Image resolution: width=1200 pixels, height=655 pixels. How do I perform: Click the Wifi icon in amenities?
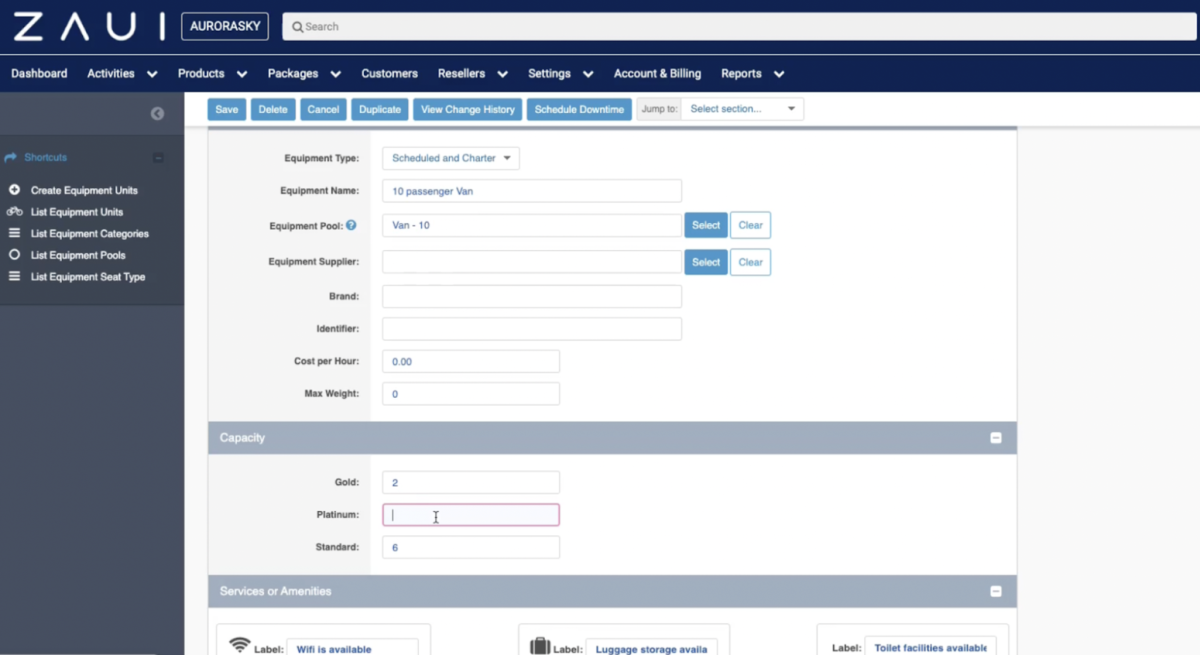[240, 645]
